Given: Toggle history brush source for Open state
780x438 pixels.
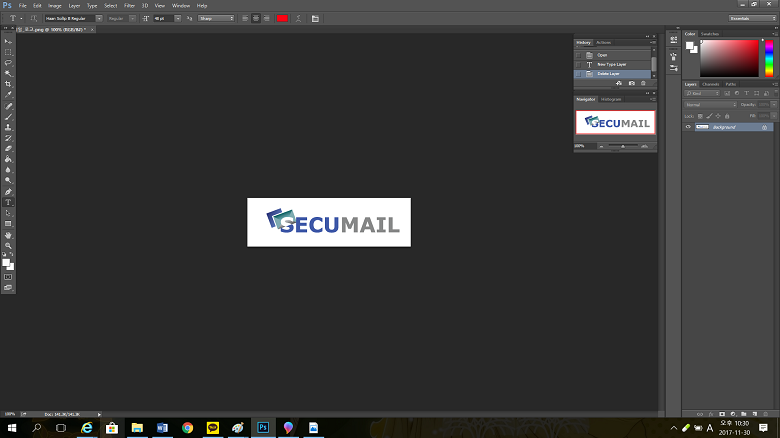Looking at the screenshot, I should coord(579,55).
